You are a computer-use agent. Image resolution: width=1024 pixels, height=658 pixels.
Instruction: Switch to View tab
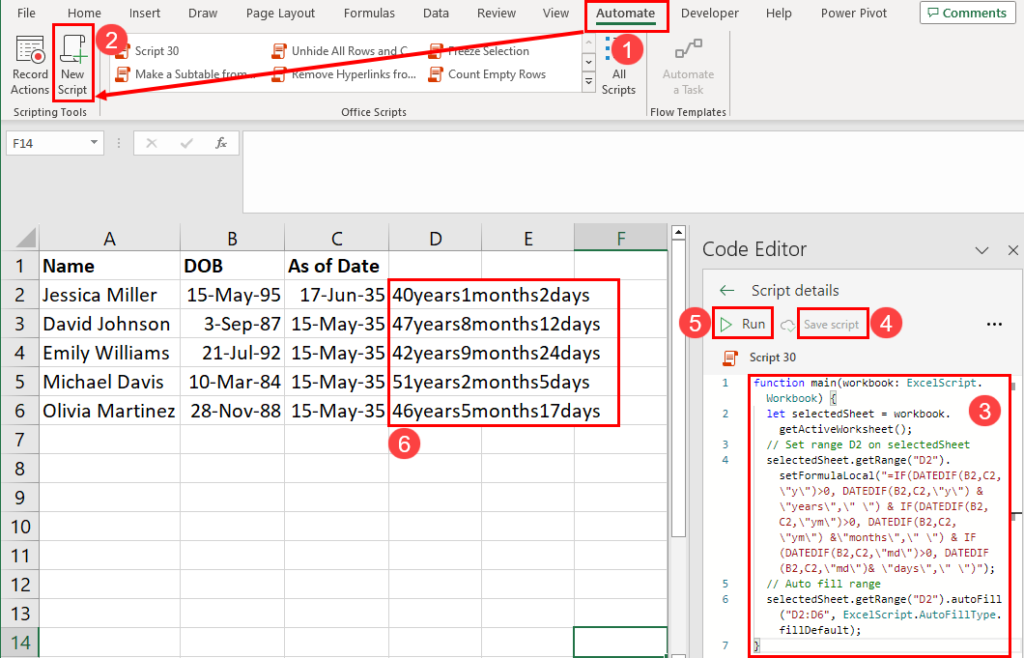[556, 13]
